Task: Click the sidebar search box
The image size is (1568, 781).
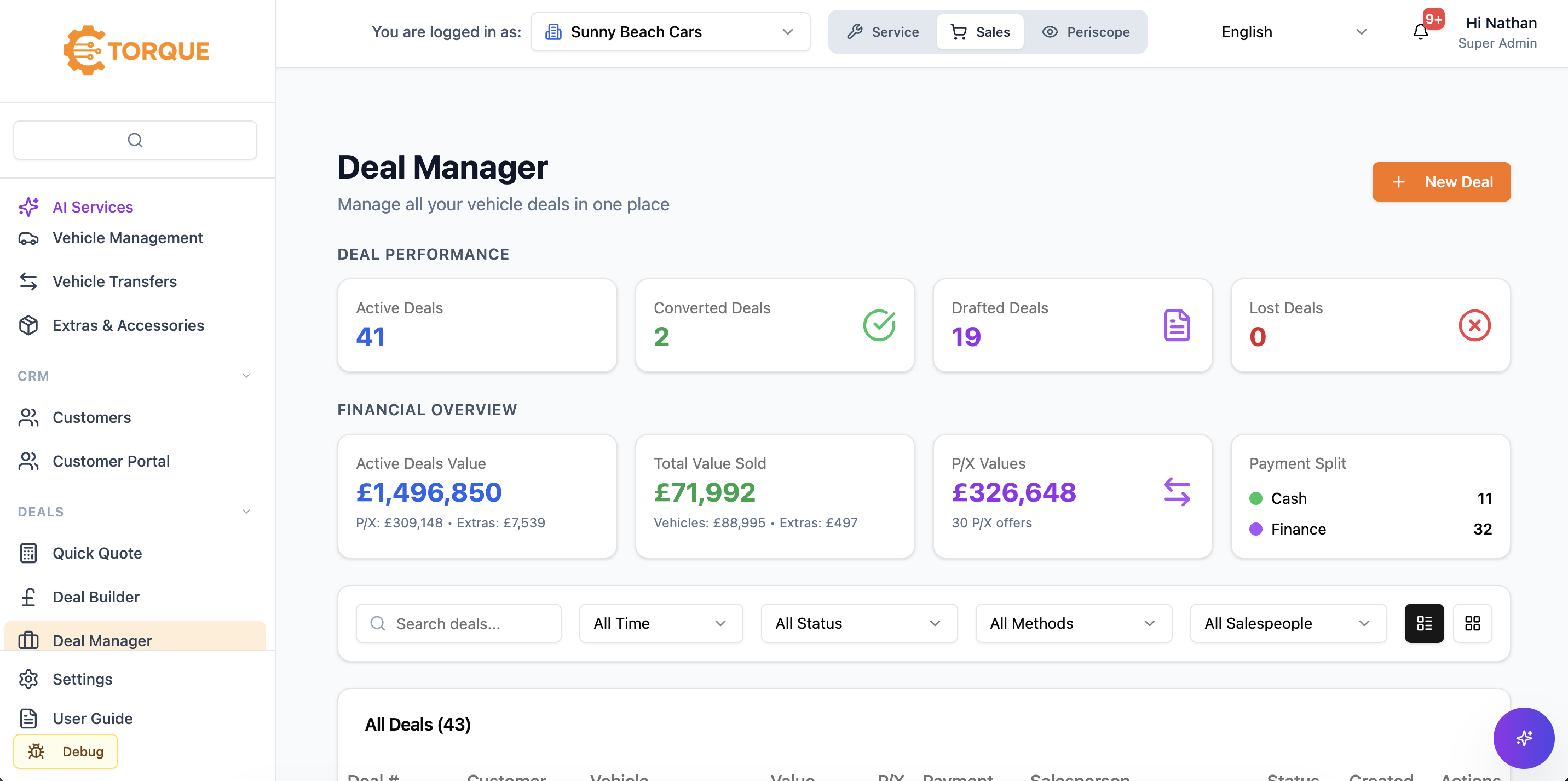Action: pos(135,140)
